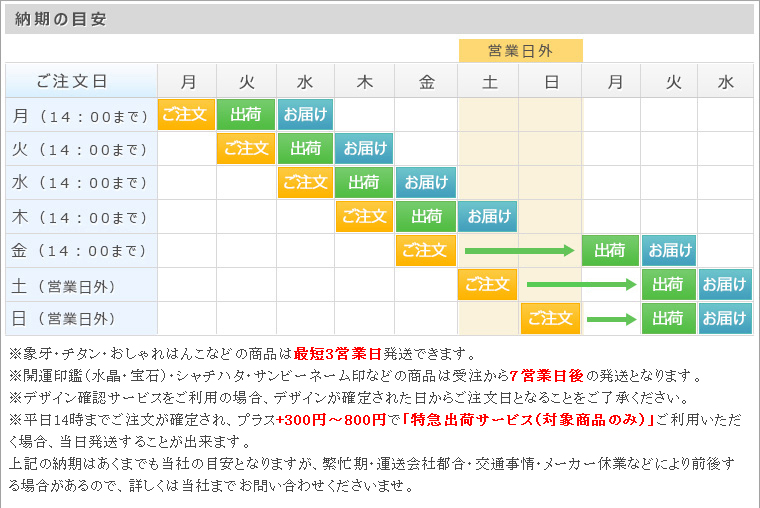Viewport: 760px width, 508px height.
Task: Click お届け badge in 水 row
Action: pos(426,182)
